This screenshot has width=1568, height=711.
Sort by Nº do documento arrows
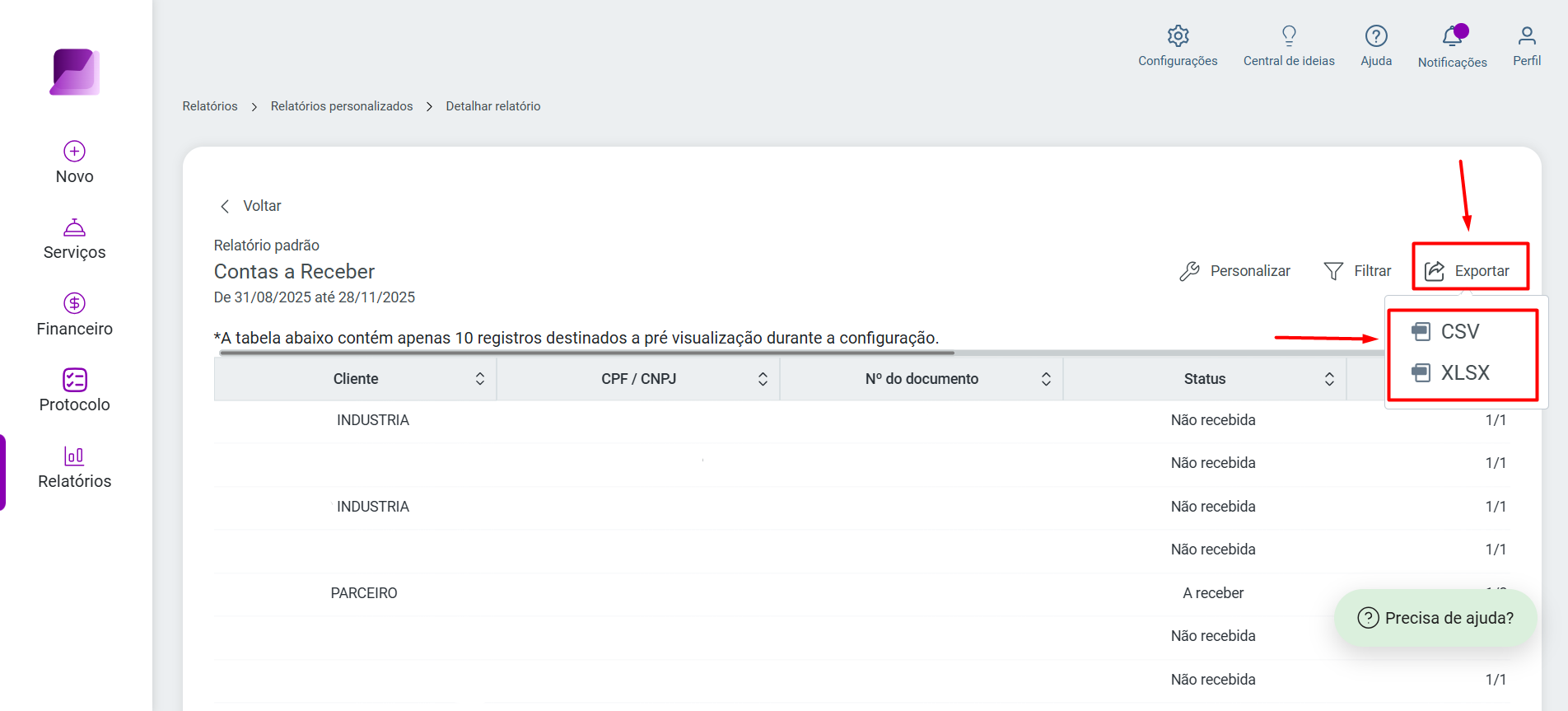(x=1046, y=379)
